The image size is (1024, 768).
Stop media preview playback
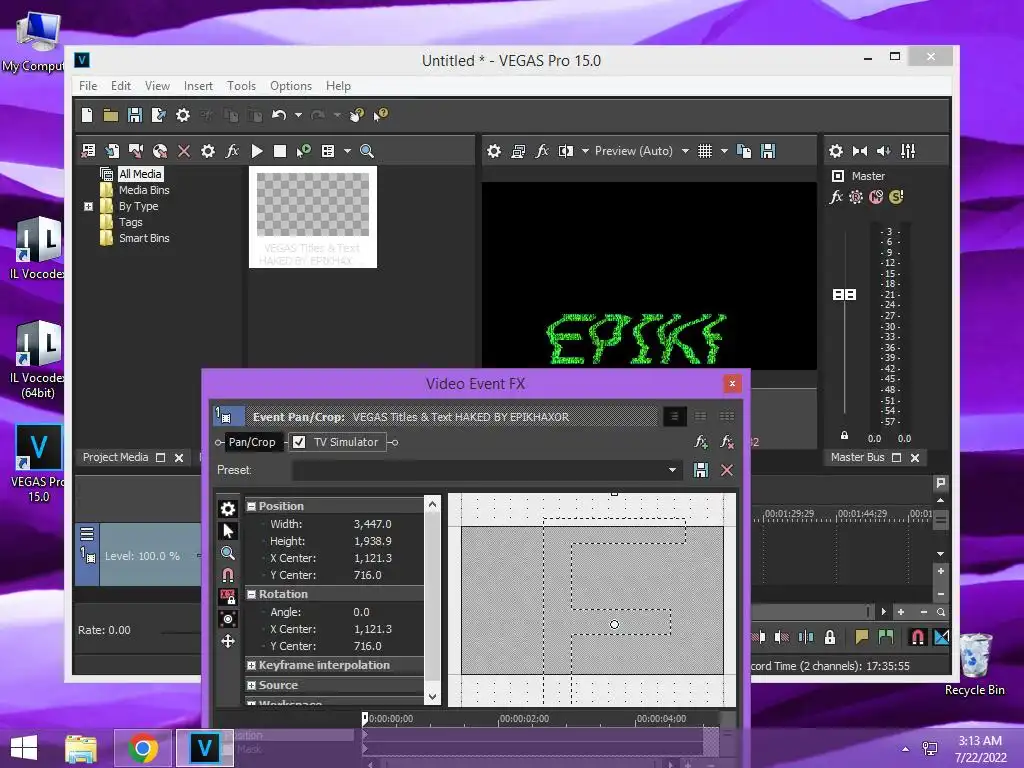pos(280,152)
